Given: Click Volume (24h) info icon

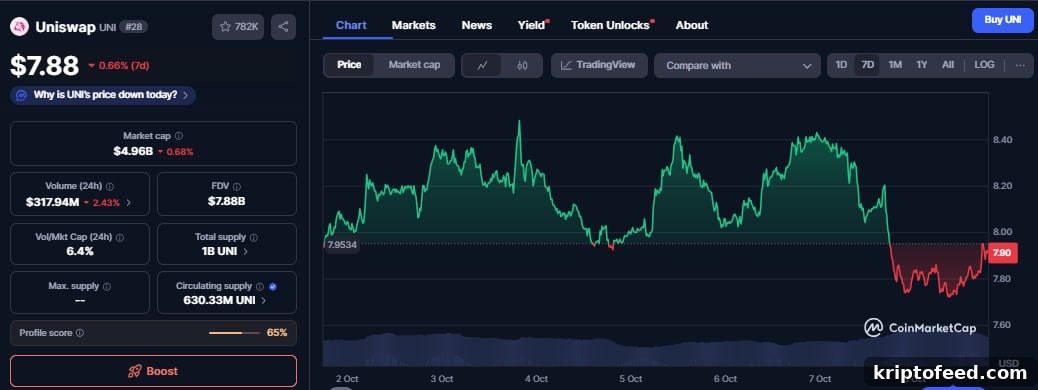Looking at the screenshot, I should [110, 187].
